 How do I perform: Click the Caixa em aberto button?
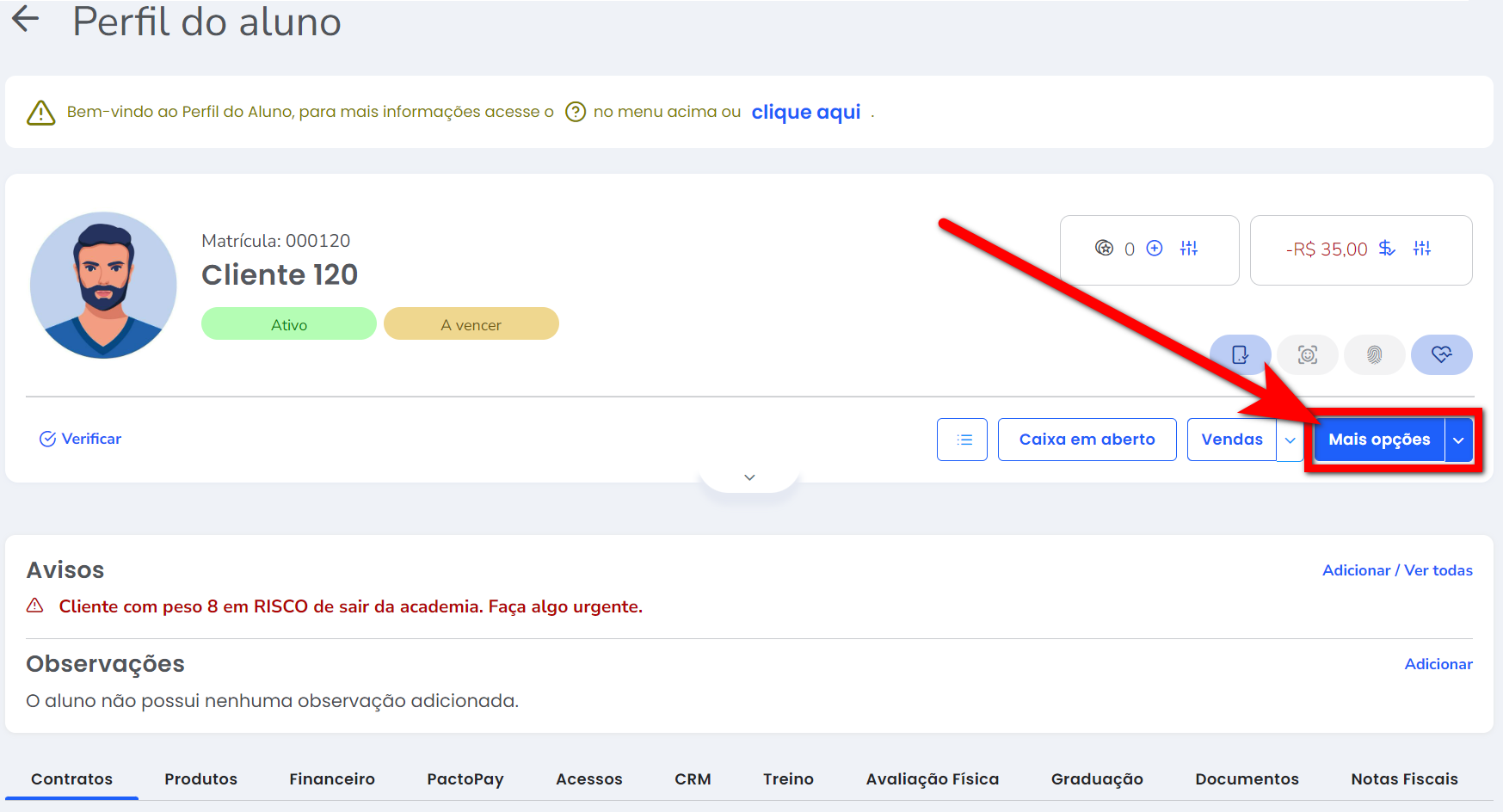(1087, 440)
